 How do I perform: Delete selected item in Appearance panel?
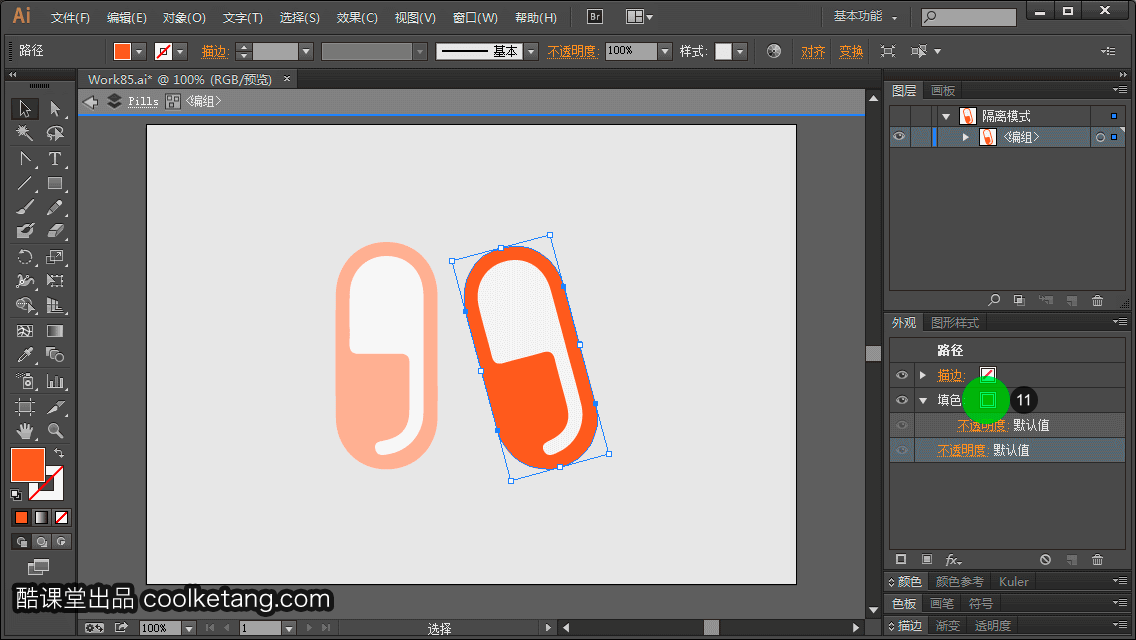1098,560
